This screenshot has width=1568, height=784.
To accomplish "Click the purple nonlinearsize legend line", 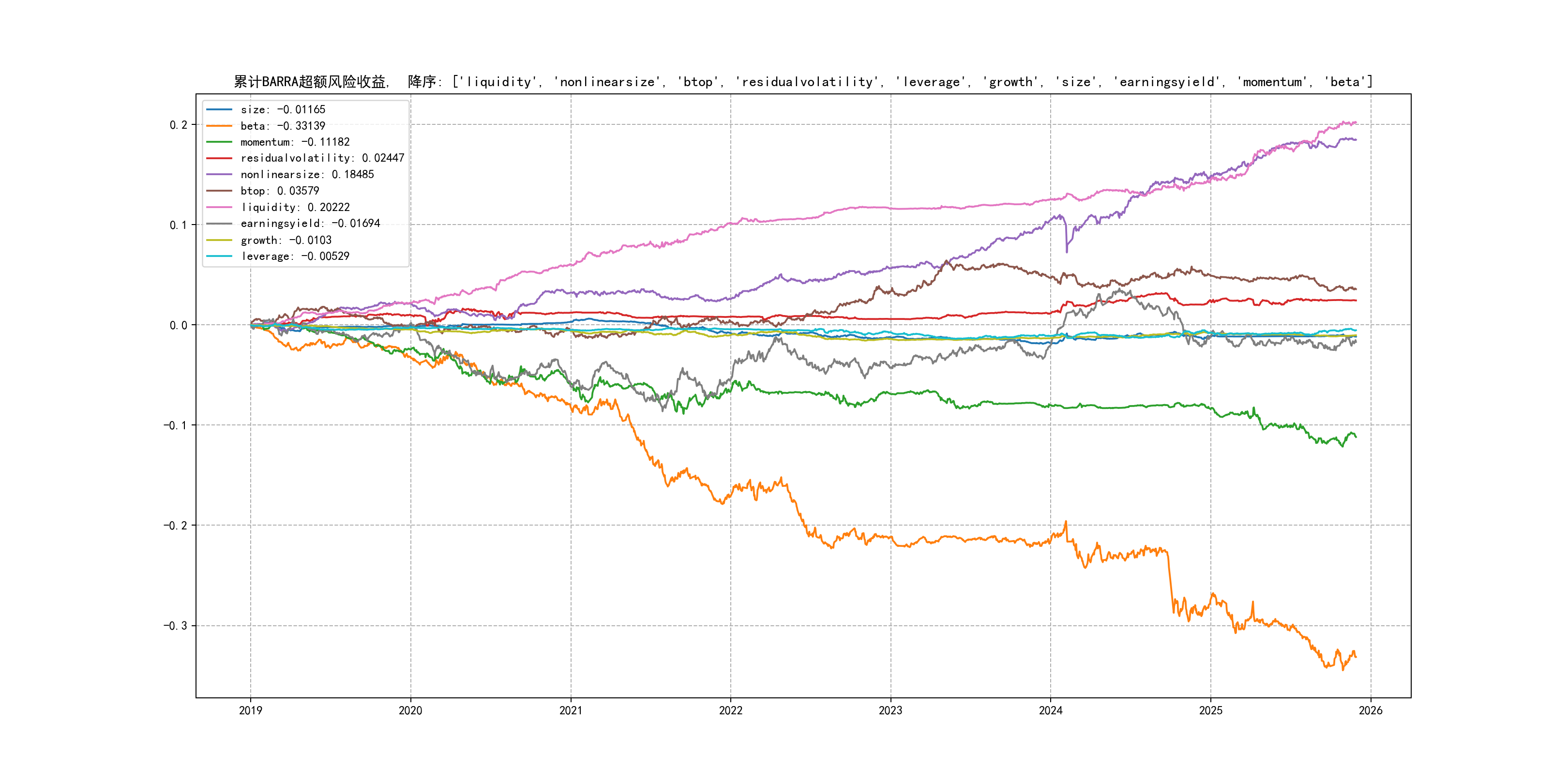I will 219,175.
